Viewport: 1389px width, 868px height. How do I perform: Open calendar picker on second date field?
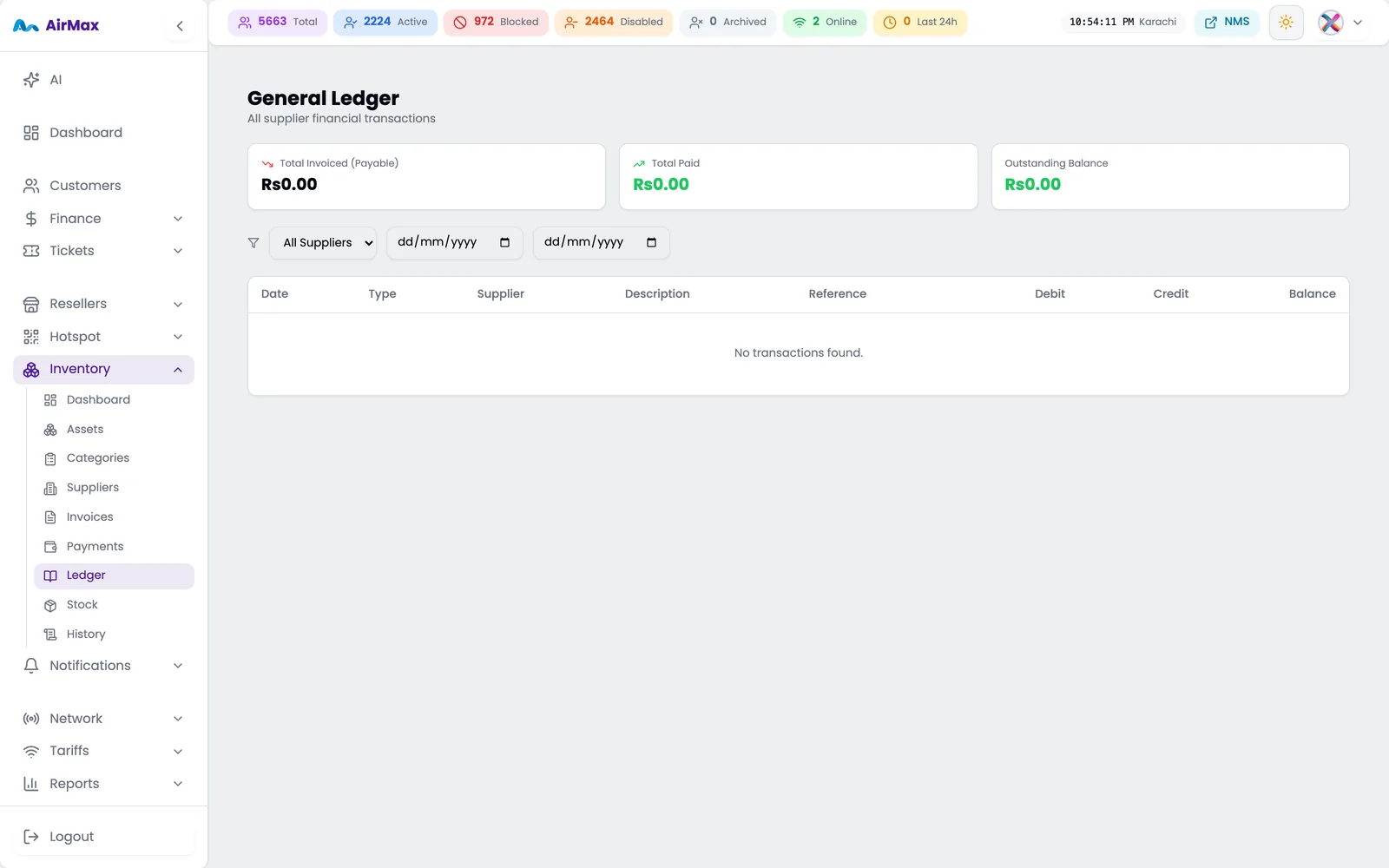coord(651,242)
